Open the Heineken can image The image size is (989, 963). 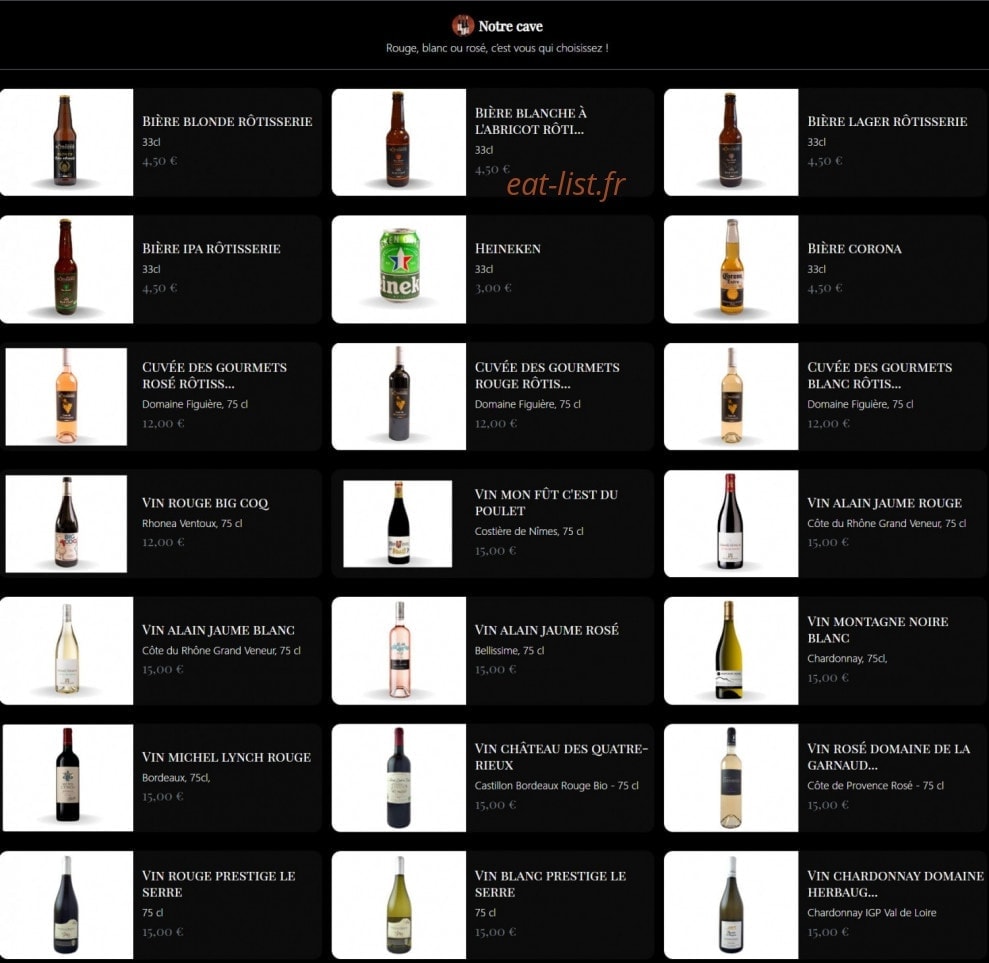[399, 269]
